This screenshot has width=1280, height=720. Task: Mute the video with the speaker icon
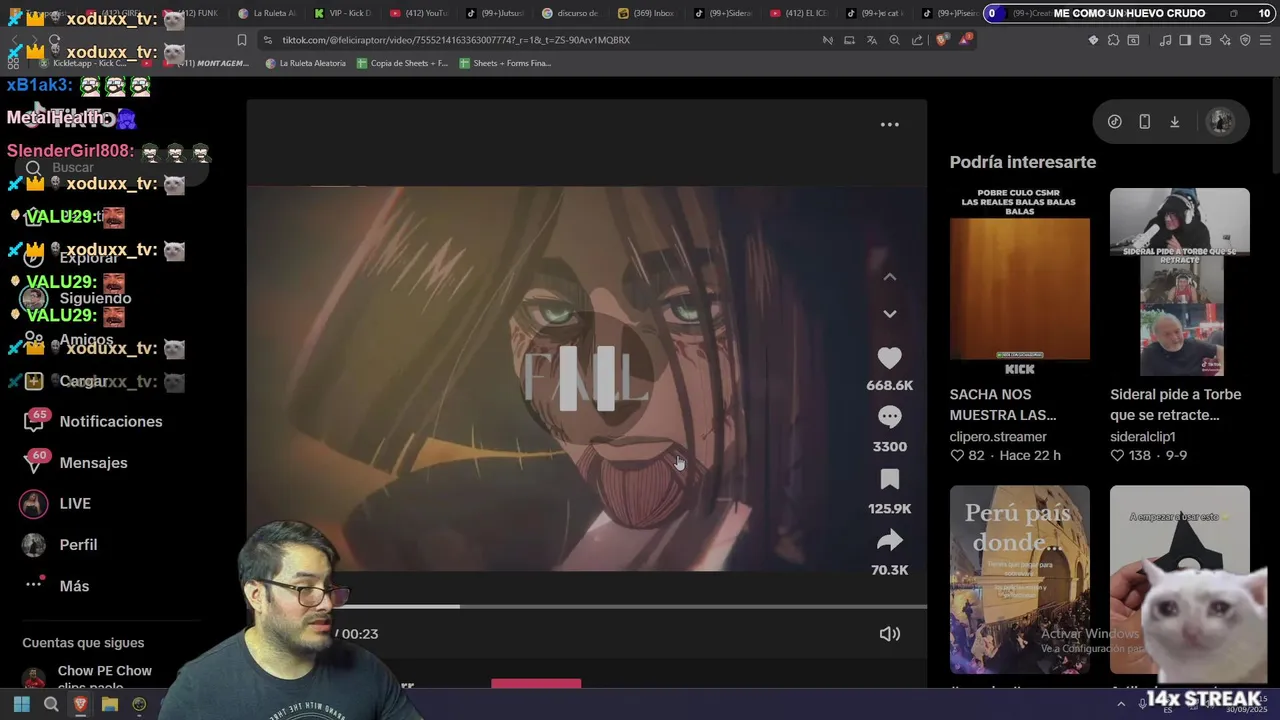coord(889,634)
